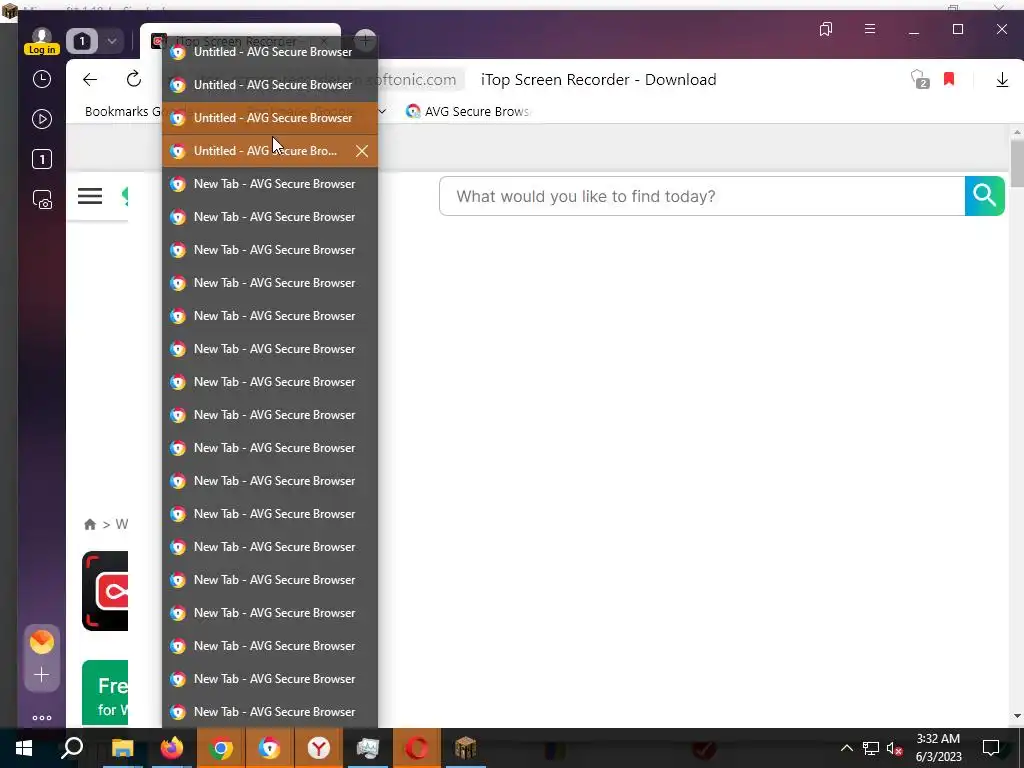Launch the screenshot tool in sidebar
Viewport: 1024px width, 768px height.
click(x=42, y=199)
